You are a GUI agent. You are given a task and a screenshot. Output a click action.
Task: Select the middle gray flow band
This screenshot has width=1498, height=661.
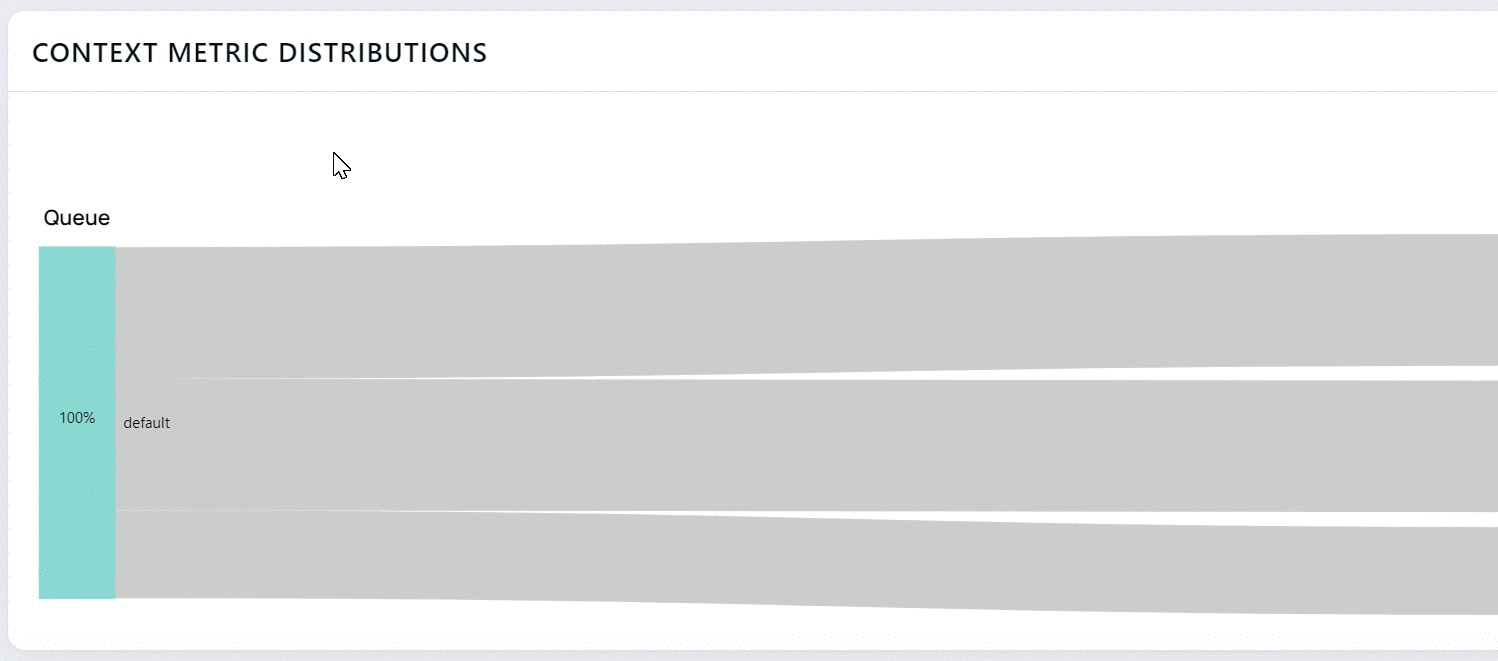(806, 445)
